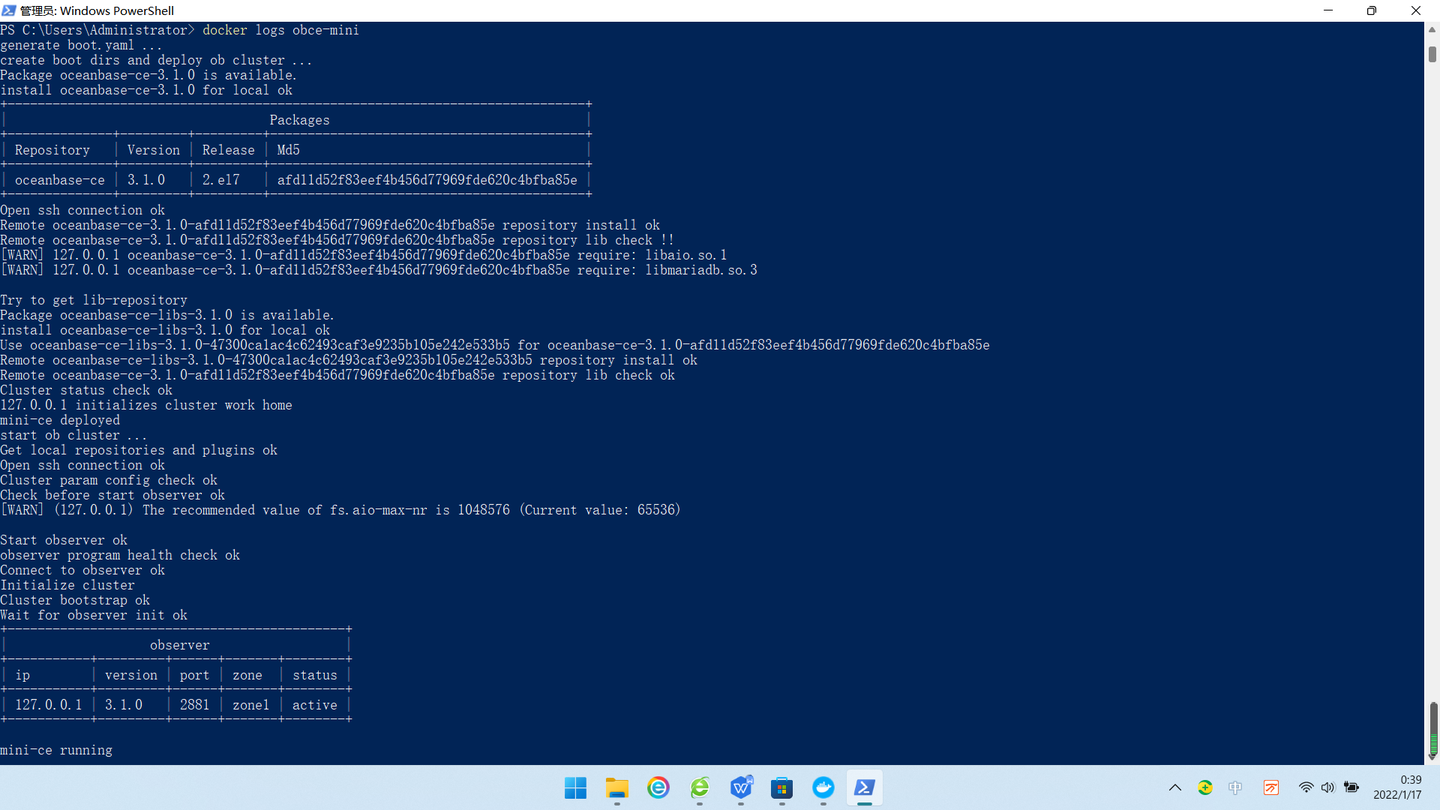This screenshot has height=810, width=1440.
Task: Click 'generate boot.yaml ...' output line
Action: pyautogui.click(x=82, y=45)
